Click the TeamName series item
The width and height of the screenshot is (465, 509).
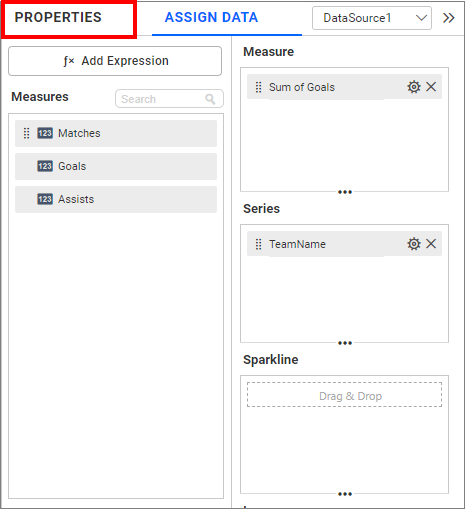tap(344, 244)
